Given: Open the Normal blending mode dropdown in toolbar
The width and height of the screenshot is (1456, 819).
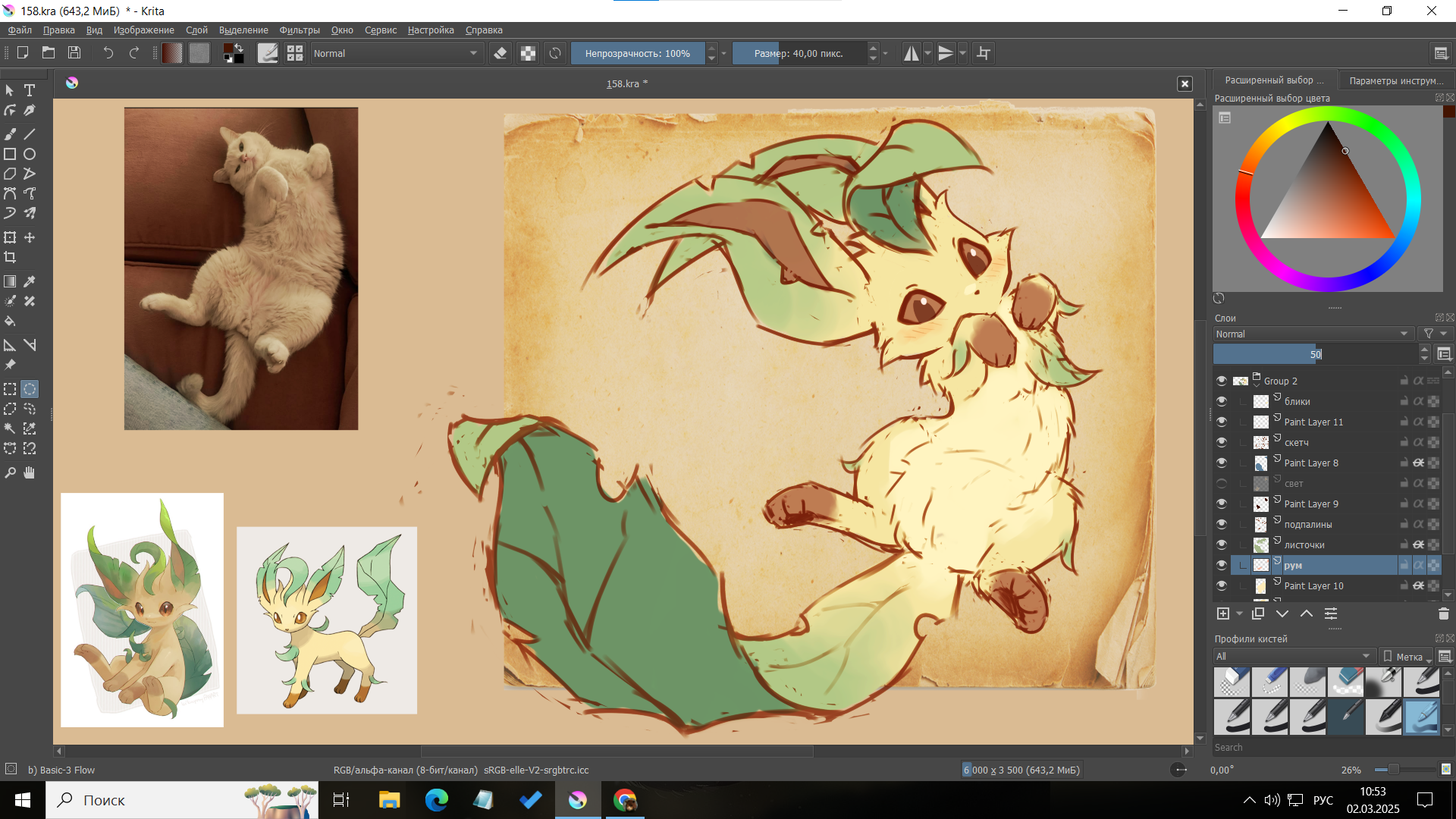Looking at the screenshot, I should coord(395,53).
